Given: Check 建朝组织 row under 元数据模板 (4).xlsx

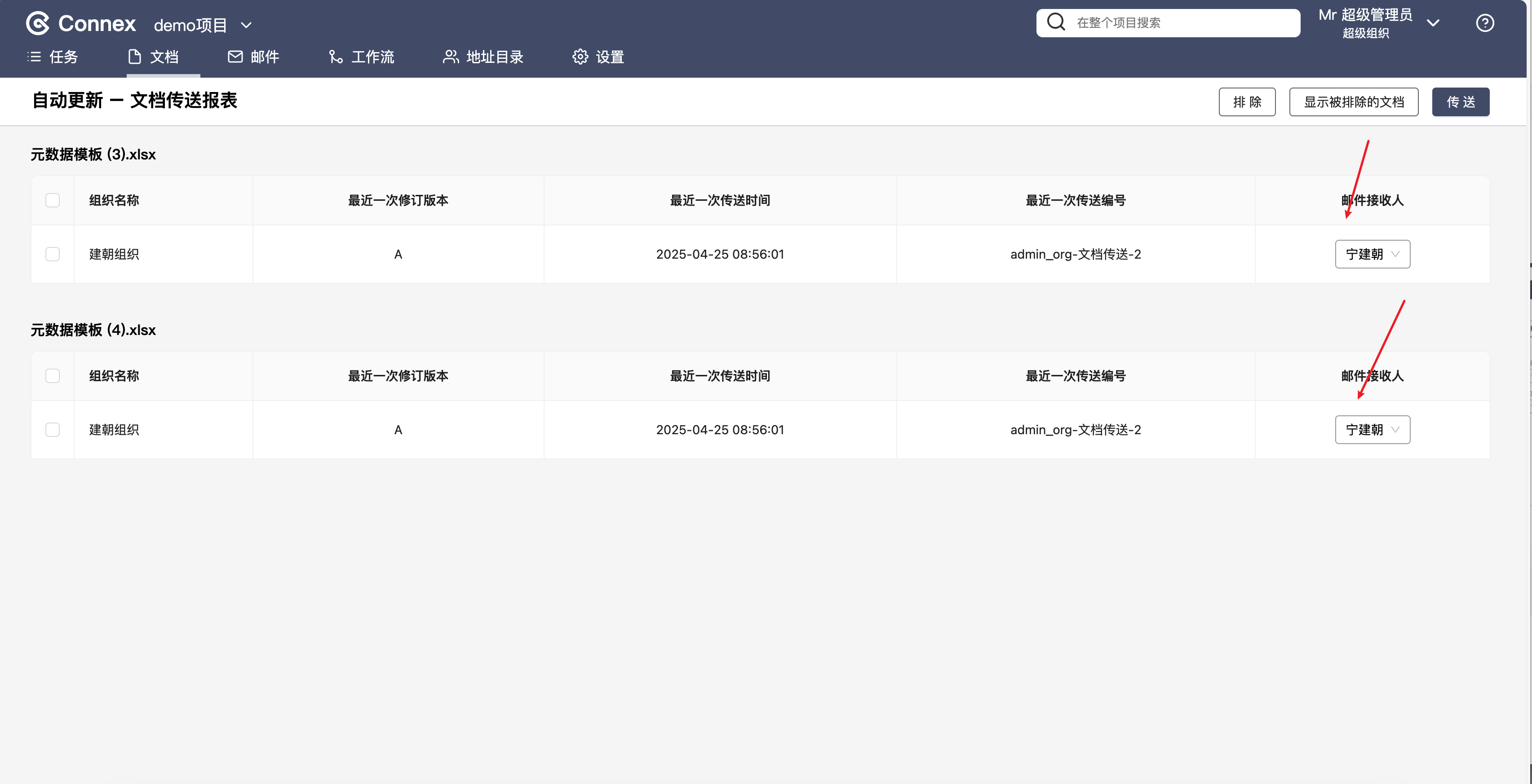Looking at the screenshot, I should (52, 430).
